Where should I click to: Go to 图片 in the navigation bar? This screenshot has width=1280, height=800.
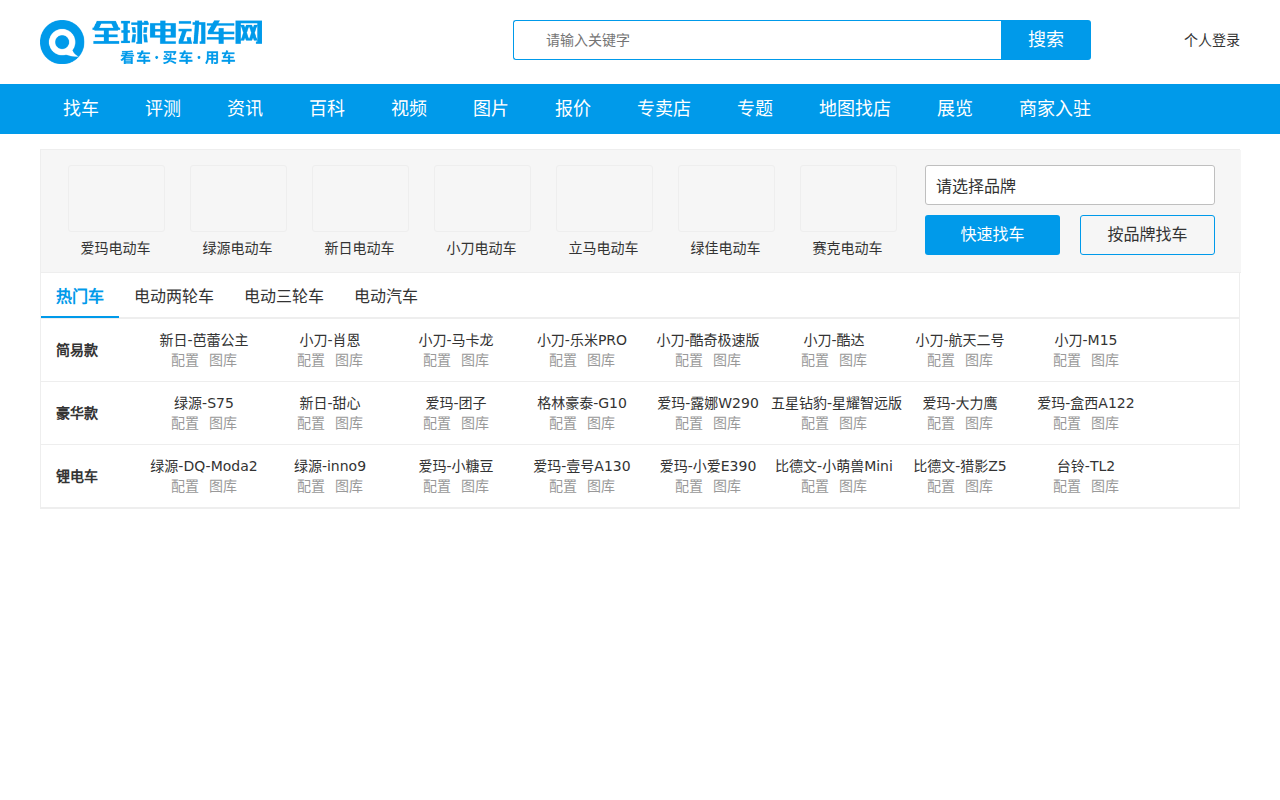click(x=491, y=109)
